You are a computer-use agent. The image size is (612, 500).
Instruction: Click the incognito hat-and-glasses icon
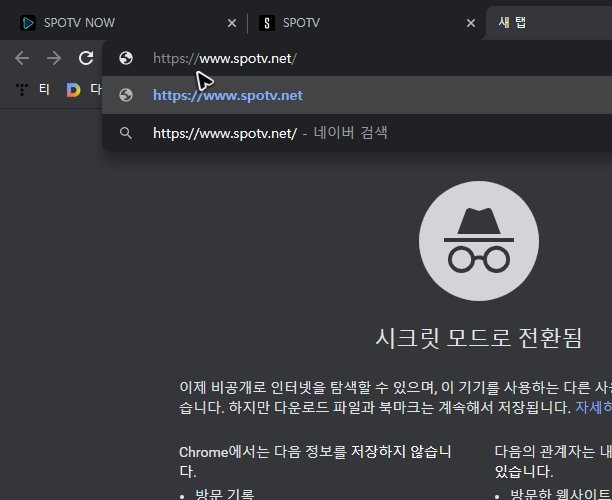coord(479,241)
